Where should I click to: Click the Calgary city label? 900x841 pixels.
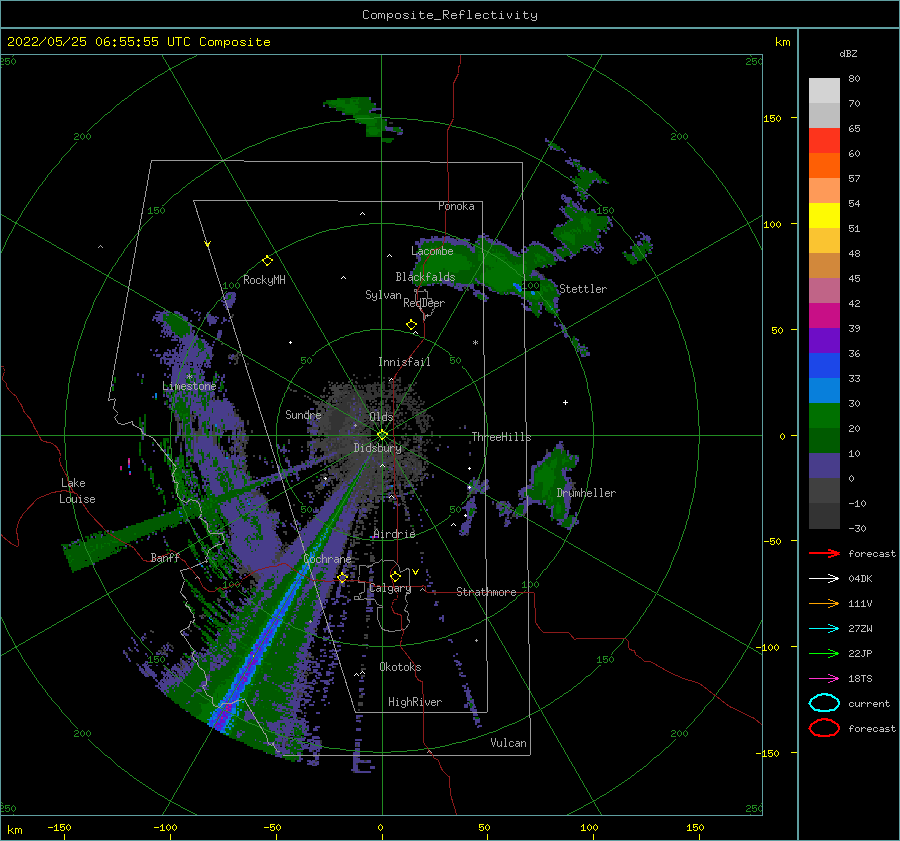(x=390, y=588)
